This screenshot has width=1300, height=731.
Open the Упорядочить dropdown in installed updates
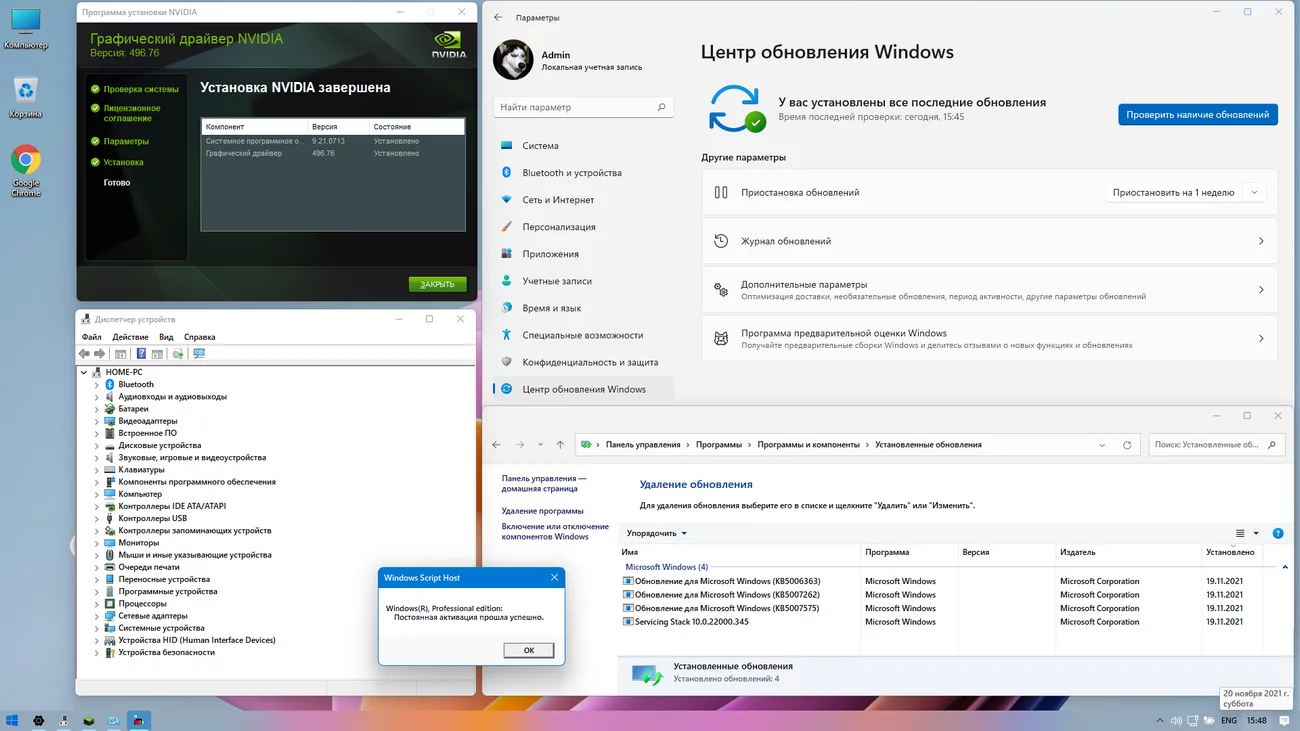(657, 534)
